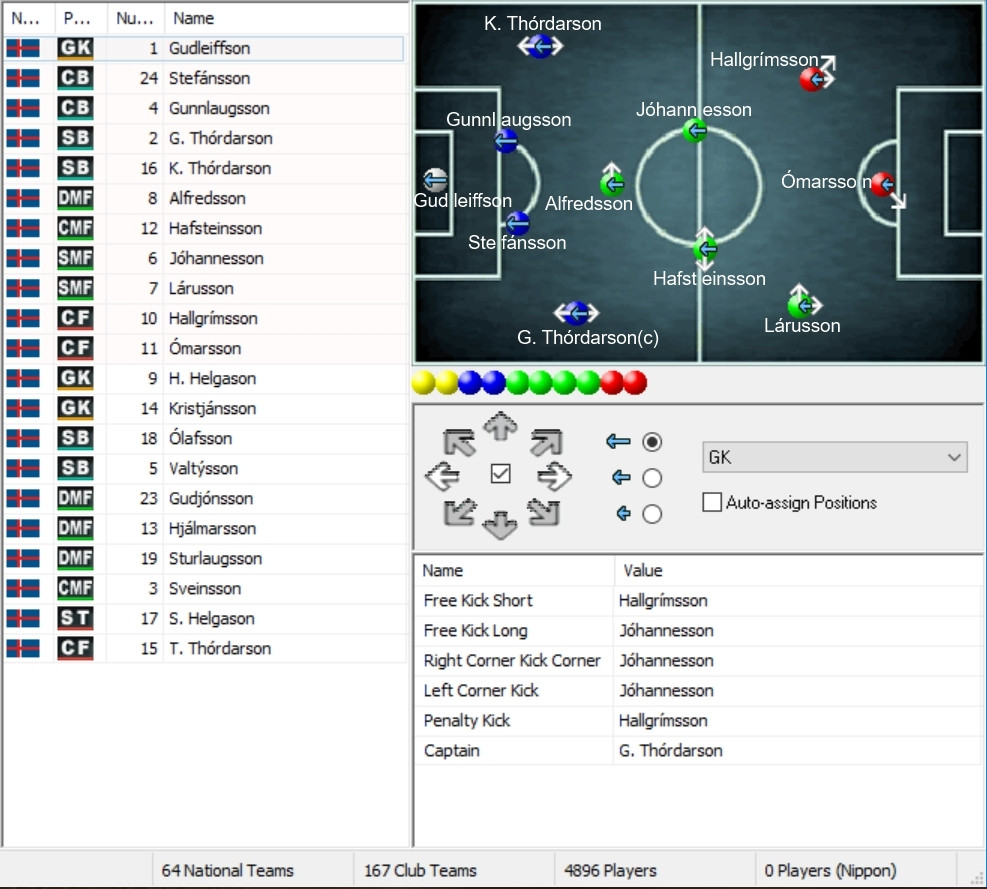
Task: Click Captain value G. Thórdarson
Action: click(x=670, y=750)
